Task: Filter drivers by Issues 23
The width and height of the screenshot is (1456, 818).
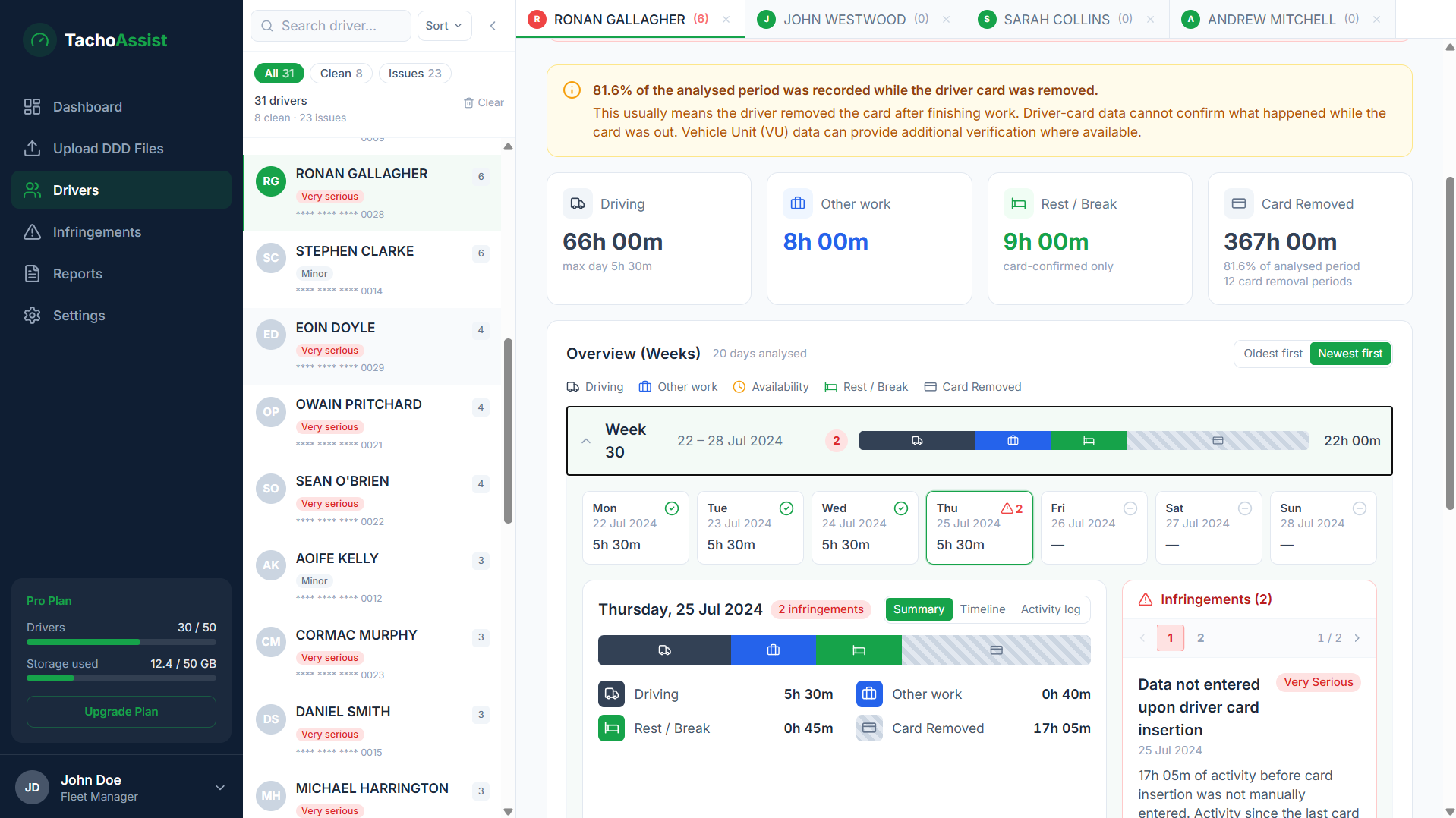Action: (x=414, y=74)
